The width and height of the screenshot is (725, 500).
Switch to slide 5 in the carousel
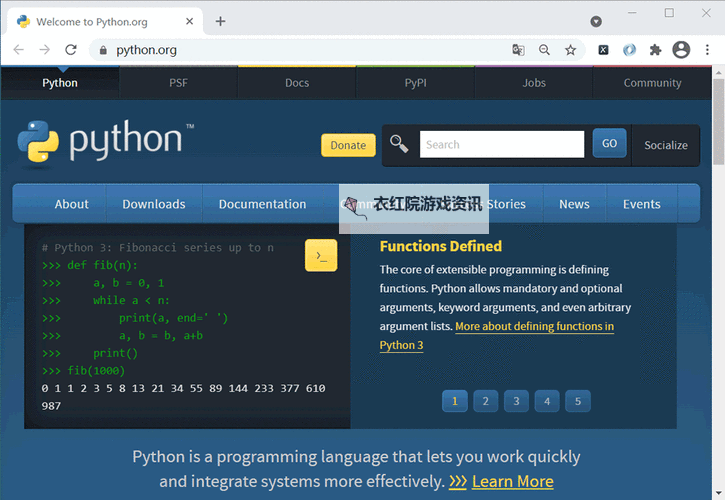click(578, 401)
